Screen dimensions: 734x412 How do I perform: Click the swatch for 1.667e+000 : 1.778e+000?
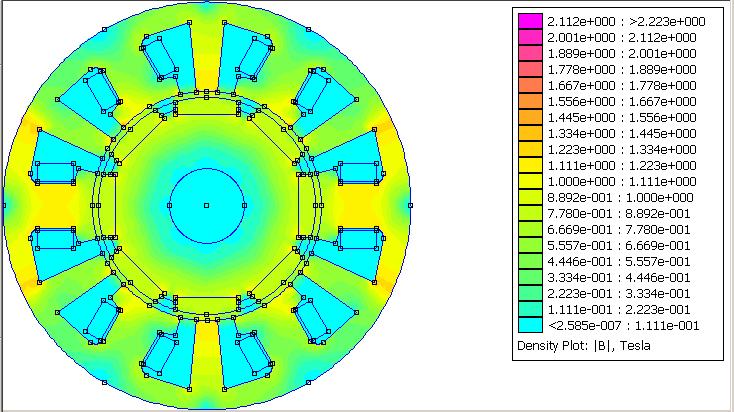coord(531,85)
